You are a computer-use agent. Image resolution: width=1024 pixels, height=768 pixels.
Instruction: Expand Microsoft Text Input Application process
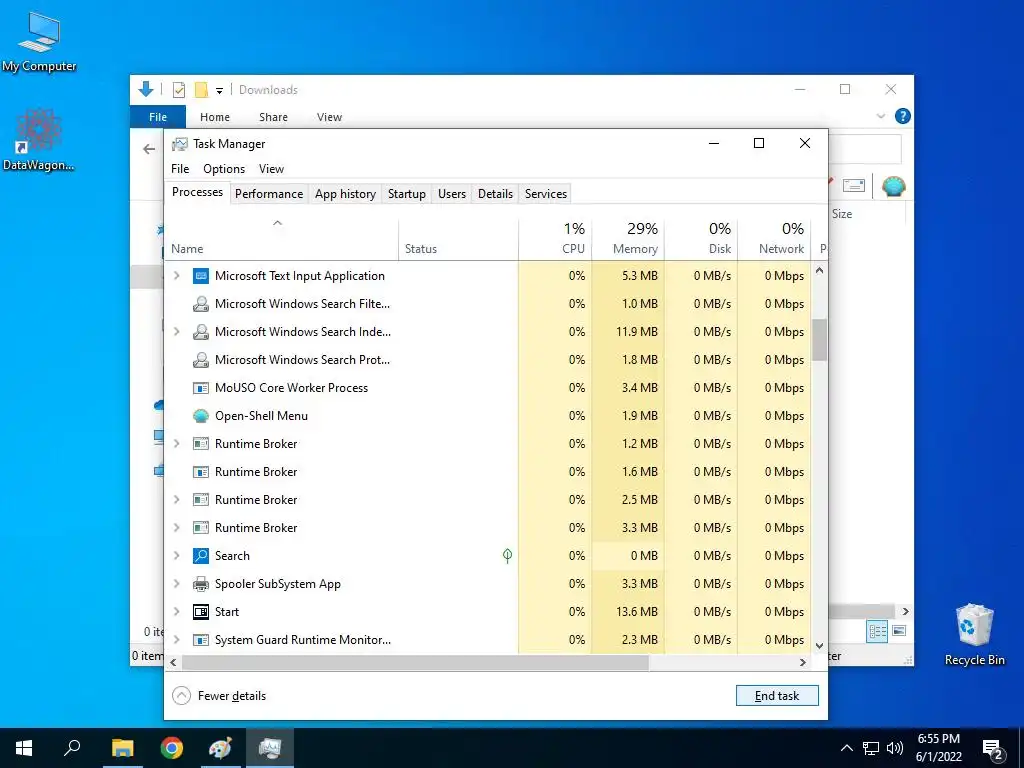[x=176, y=276]
